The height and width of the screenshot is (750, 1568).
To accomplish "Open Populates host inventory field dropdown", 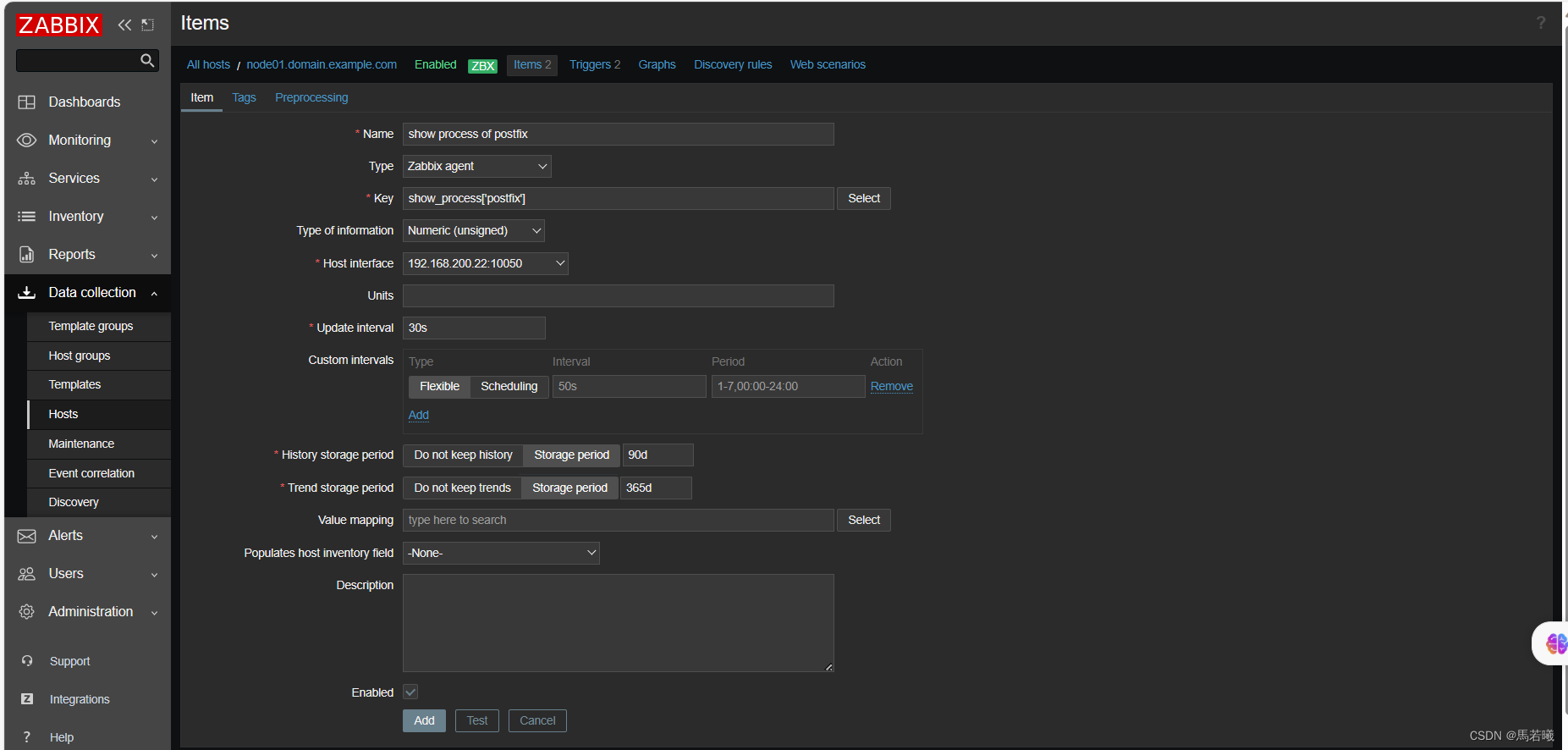I will pos(501,553).
